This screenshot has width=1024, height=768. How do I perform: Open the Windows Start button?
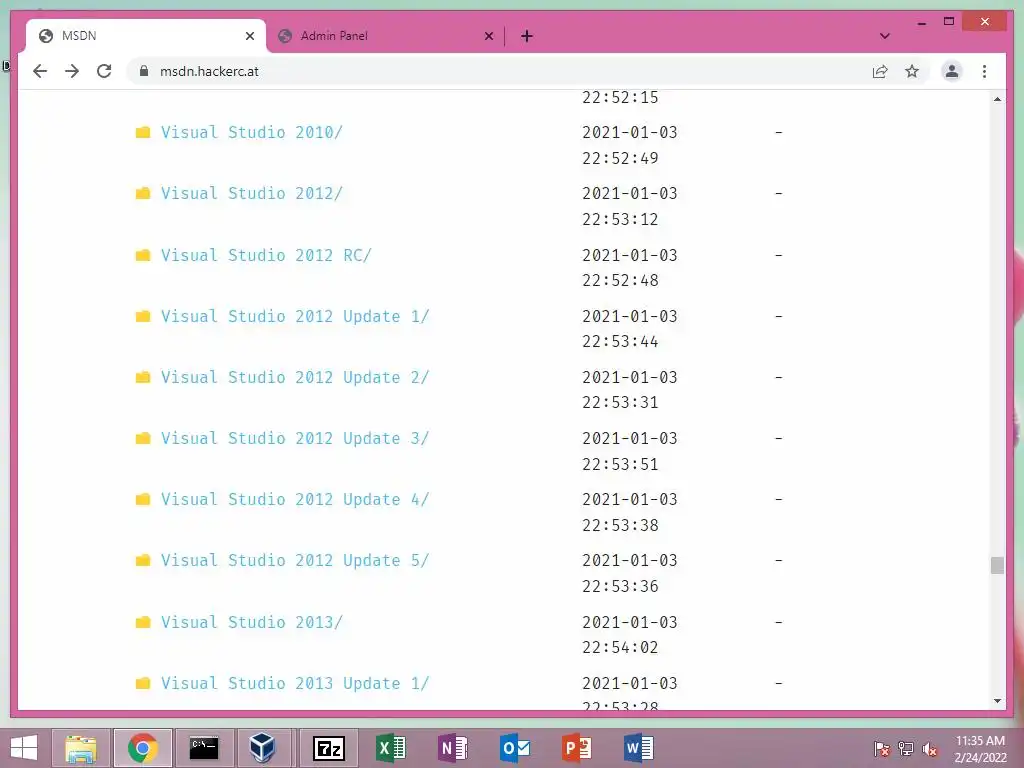pos(24,748)
